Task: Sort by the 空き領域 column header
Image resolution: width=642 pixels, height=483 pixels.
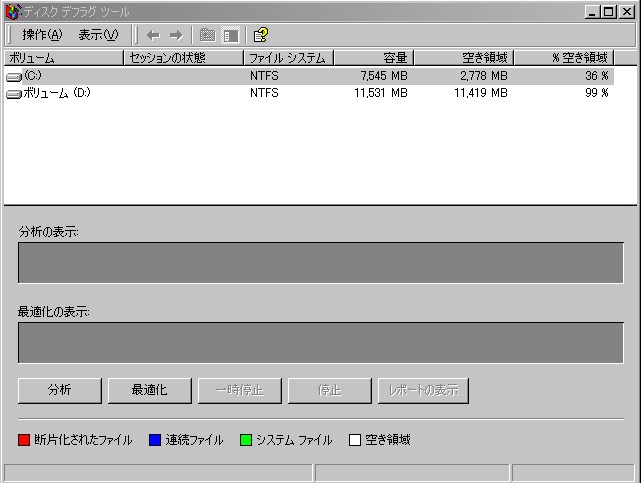Action: (x=464, y=58)
